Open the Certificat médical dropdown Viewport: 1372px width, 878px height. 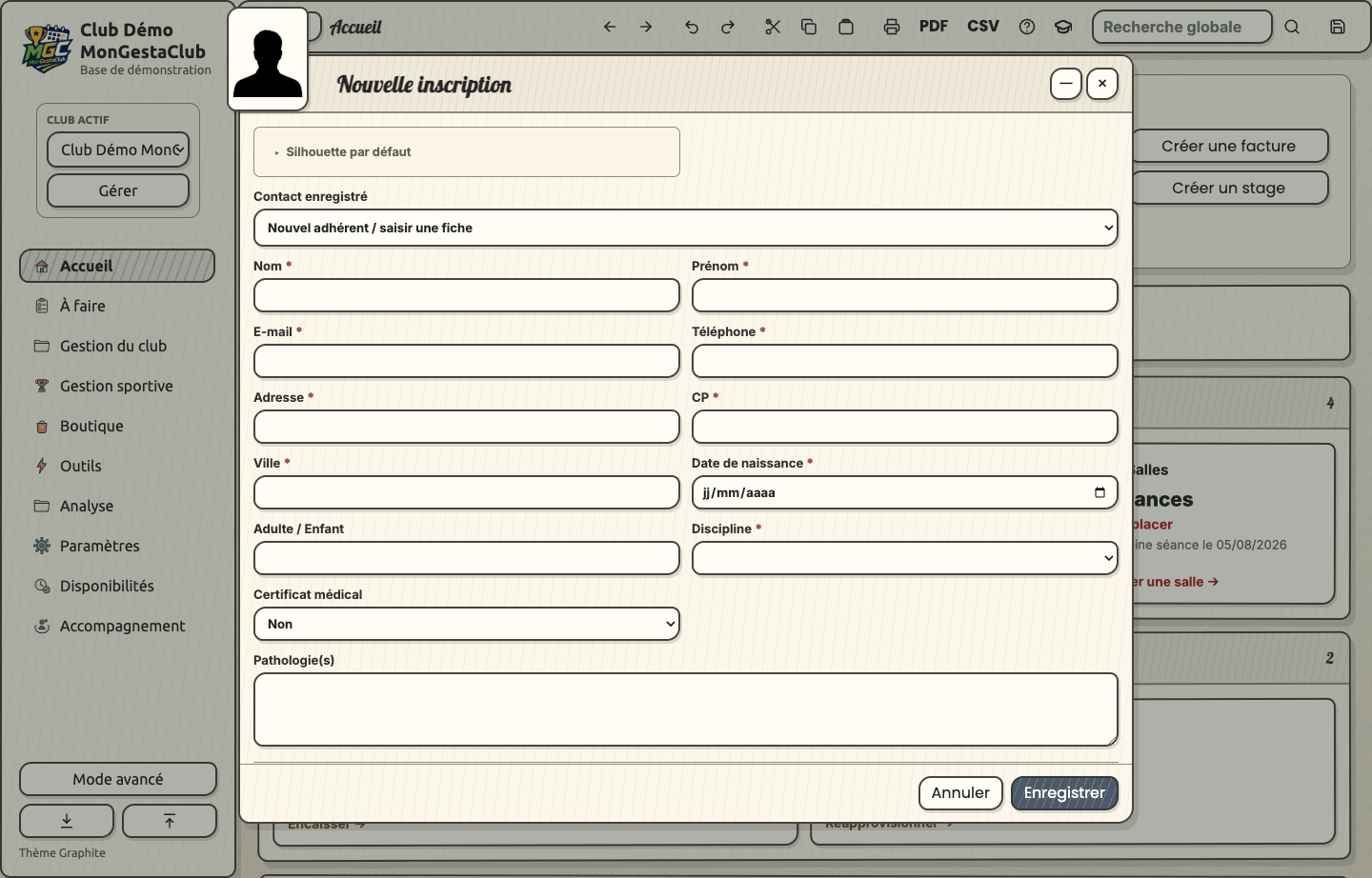tap(467, 624)
